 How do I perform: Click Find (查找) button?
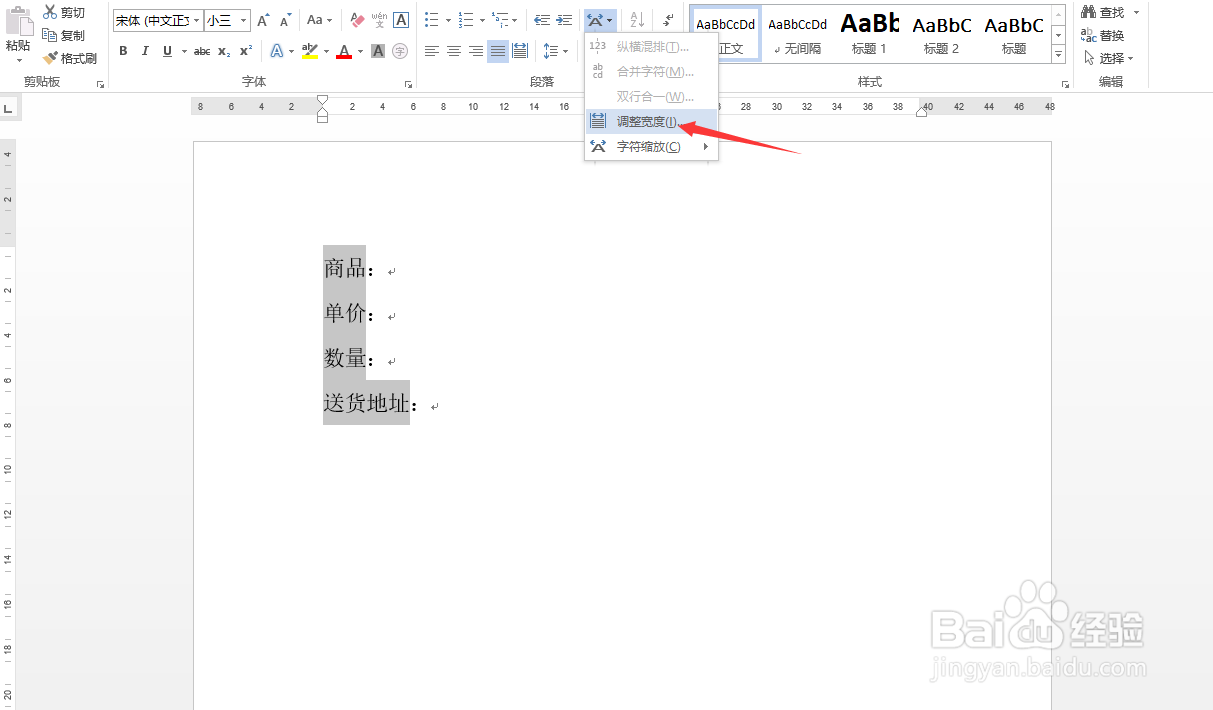point(1104,12)
